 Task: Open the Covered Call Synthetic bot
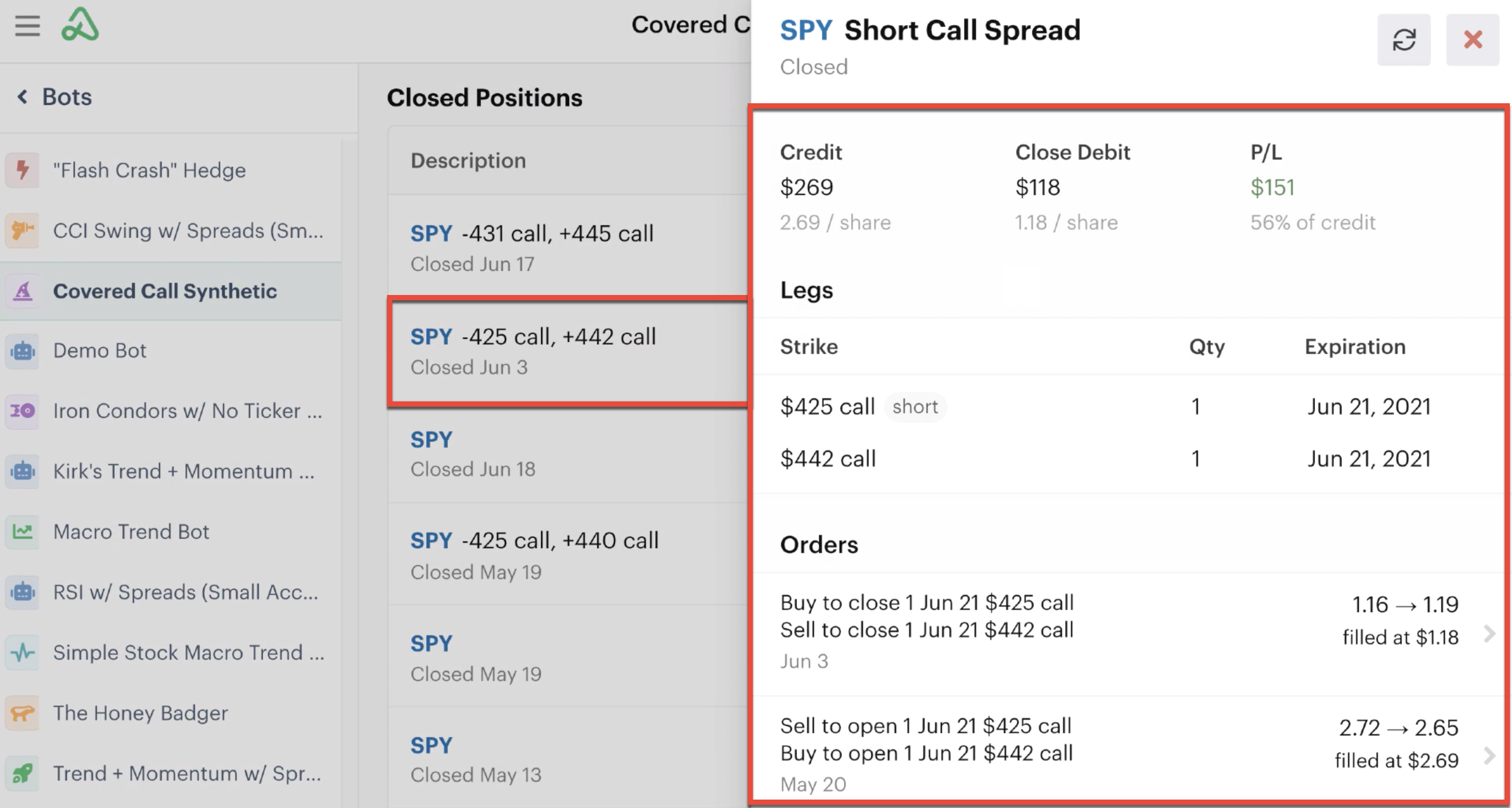pyautogui.click(x=171, y=291)
